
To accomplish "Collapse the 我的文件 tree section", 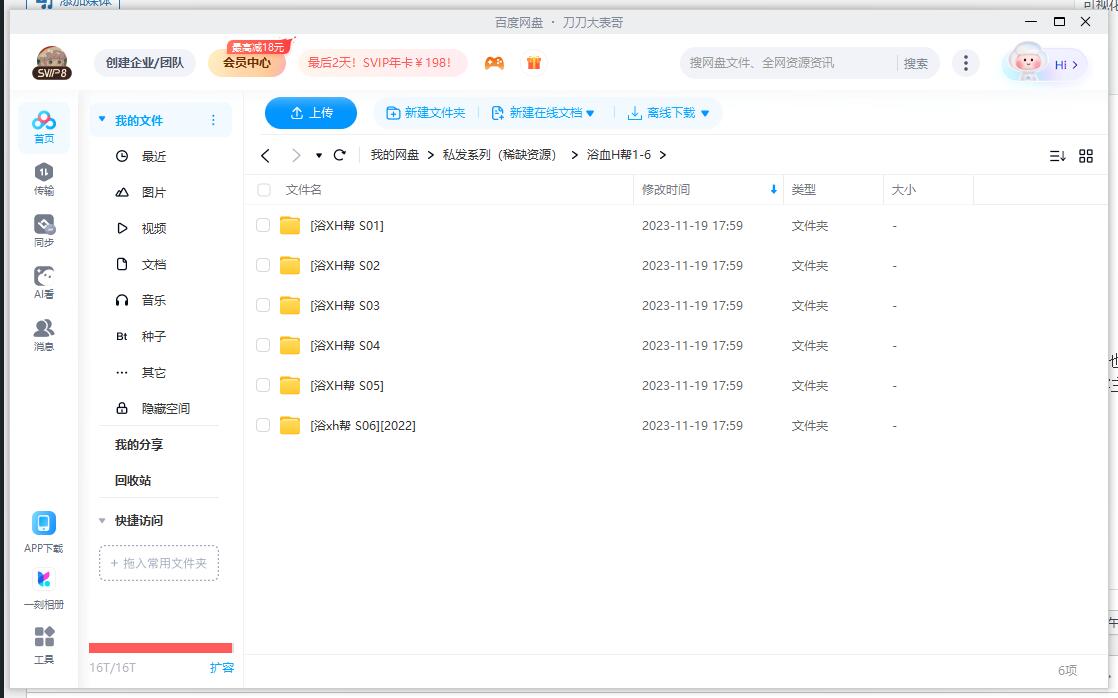I will click(102, 120).
